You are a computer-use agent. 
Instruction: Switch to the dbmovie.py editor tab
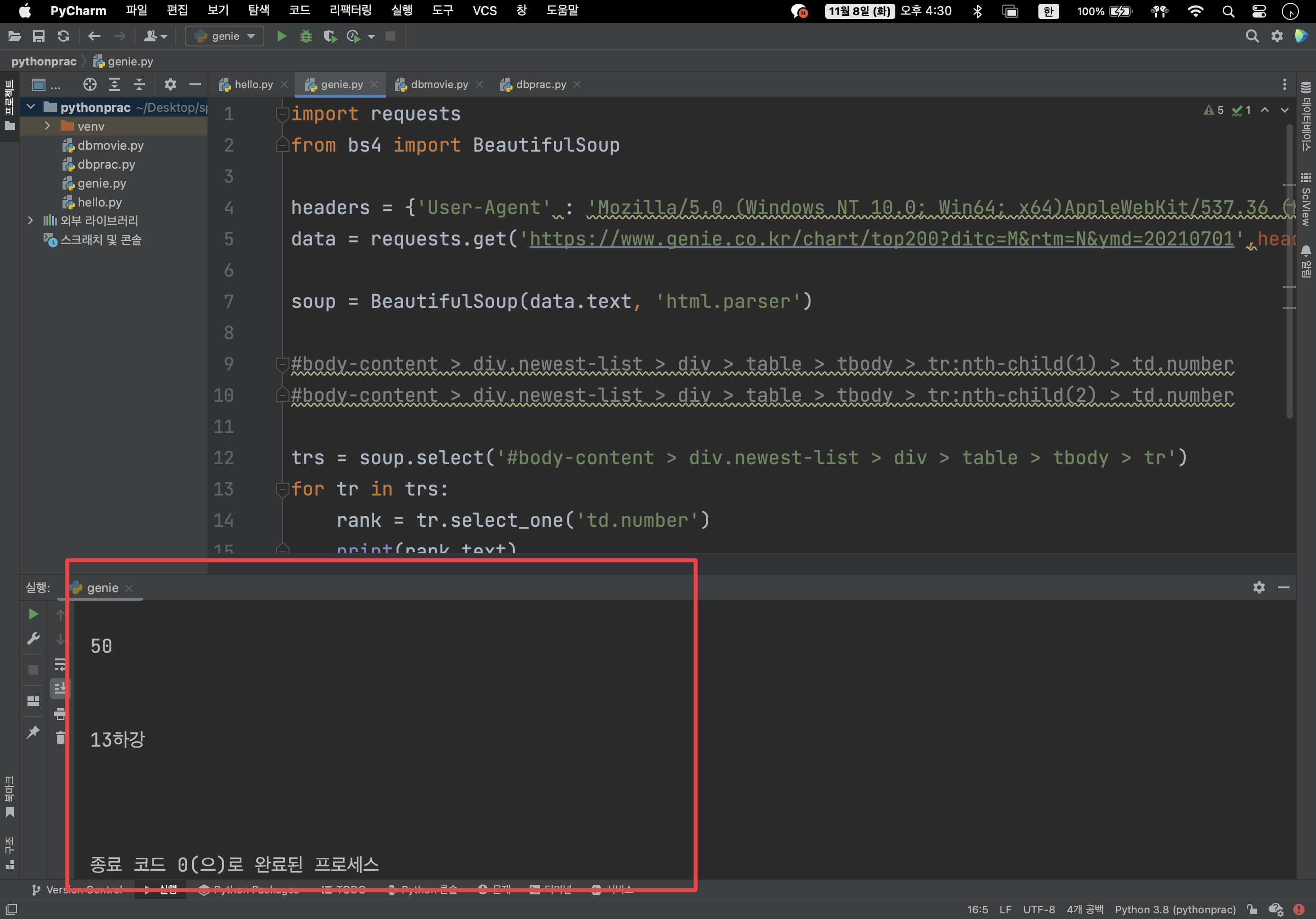(x=439, y=85)
